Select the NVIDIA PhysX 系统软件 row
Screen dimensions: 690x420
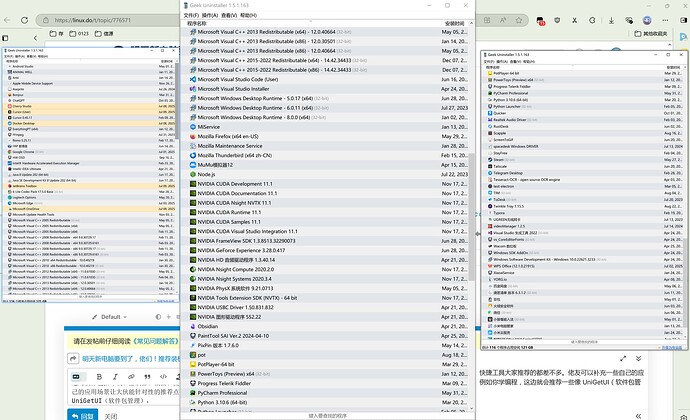[325, 288]
